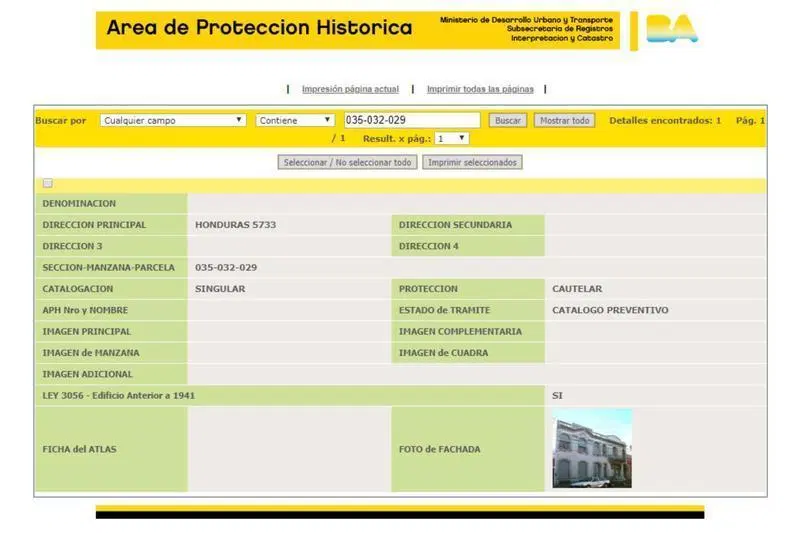Click 'Seleccionar / No seleccionar todo' button
The width and height of the screenshot is (800, 533).
347,162
